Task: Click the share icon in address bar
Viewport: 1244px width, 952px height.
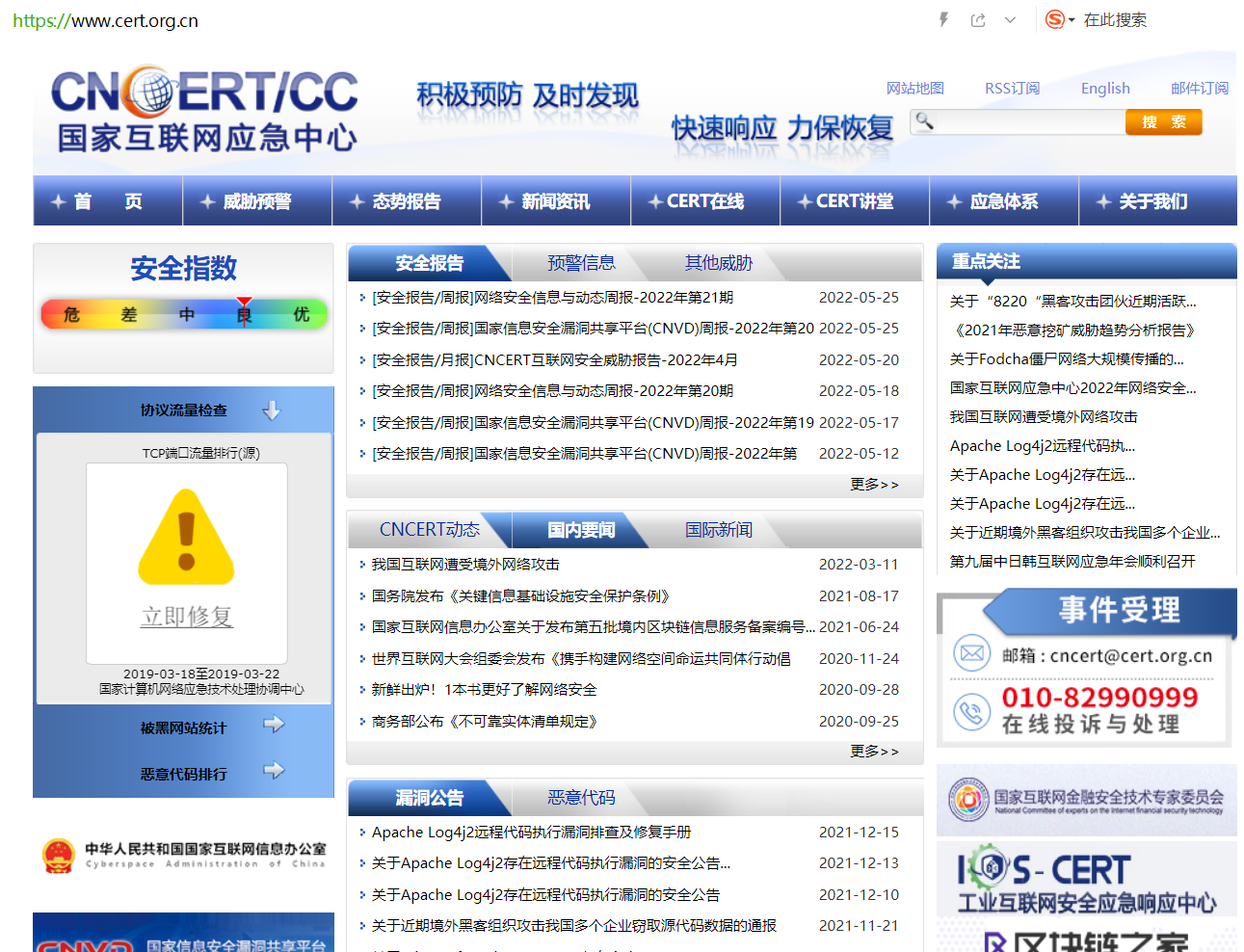Action: [978, 19]
